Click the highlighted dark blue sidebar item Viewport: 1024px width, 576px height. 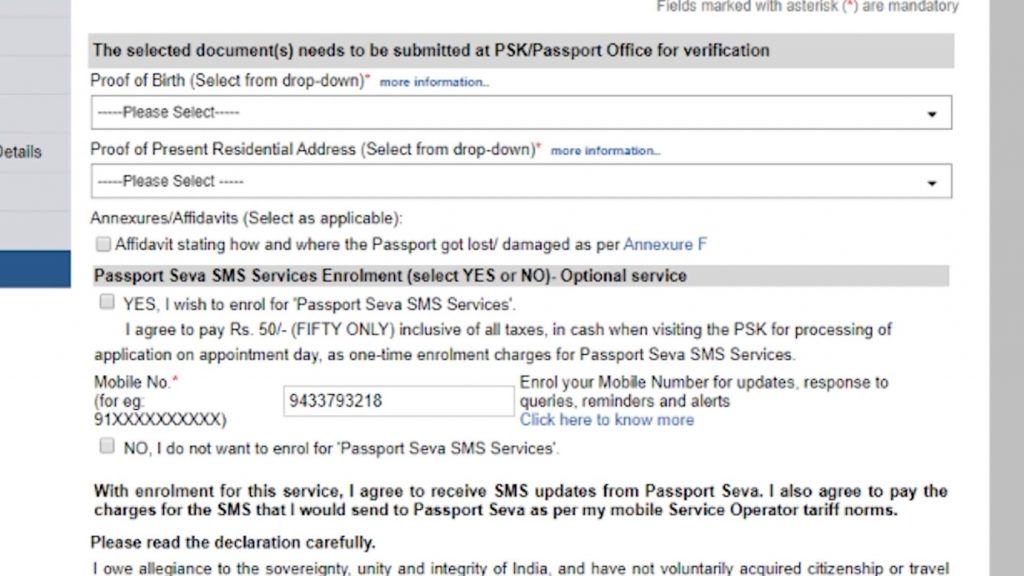click(35, 270)
